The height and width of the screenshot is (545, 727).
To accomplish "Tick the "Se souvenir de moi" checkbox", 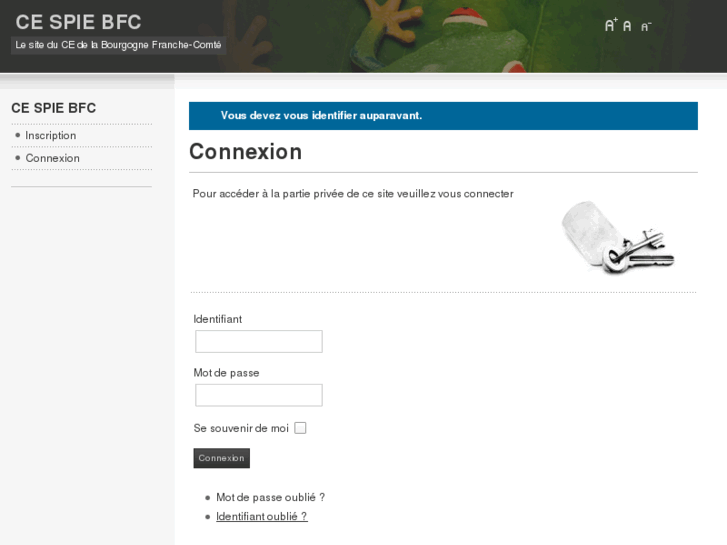I will (300, 428).
